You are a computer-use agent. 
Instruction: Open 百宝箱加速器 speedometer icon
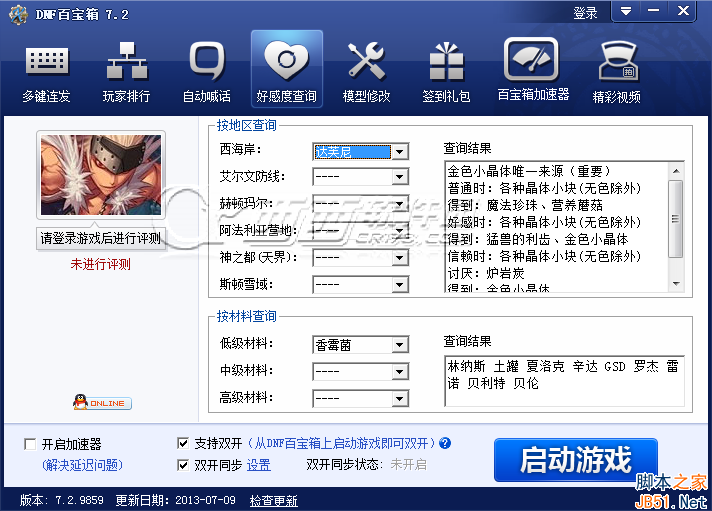click(533, 70)
